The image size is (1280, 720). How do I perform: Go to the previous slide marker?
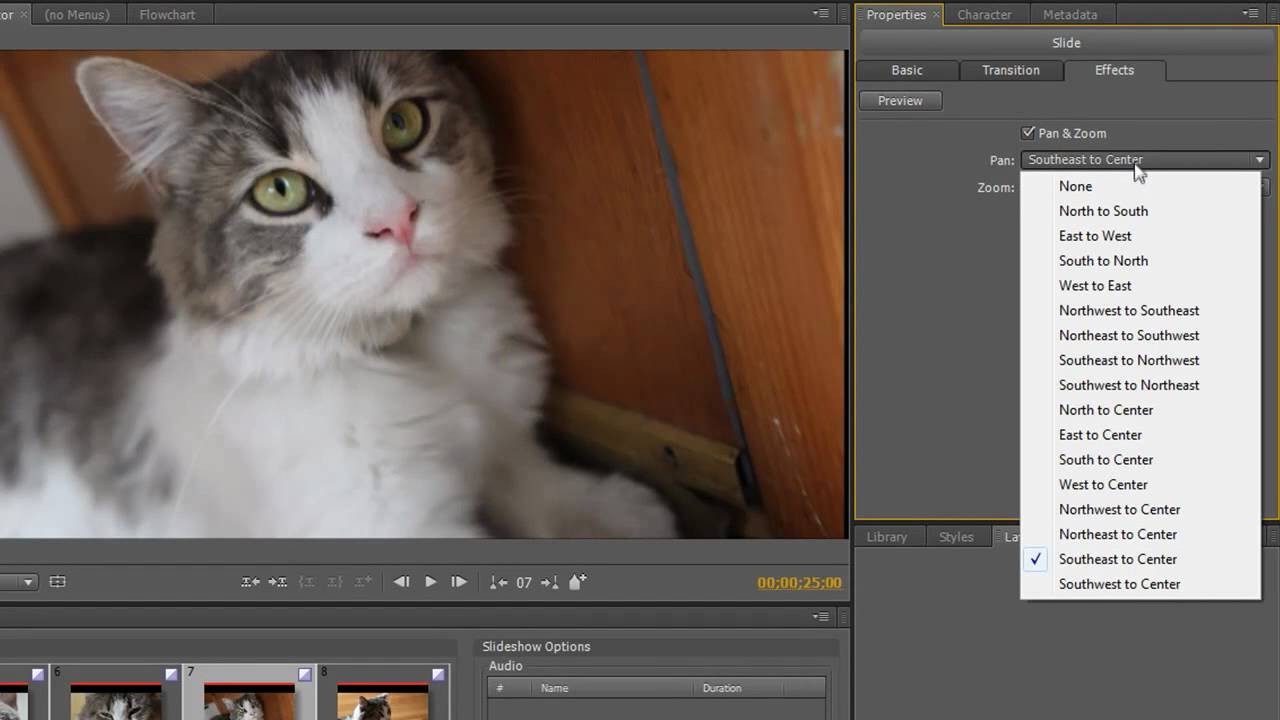498,582
